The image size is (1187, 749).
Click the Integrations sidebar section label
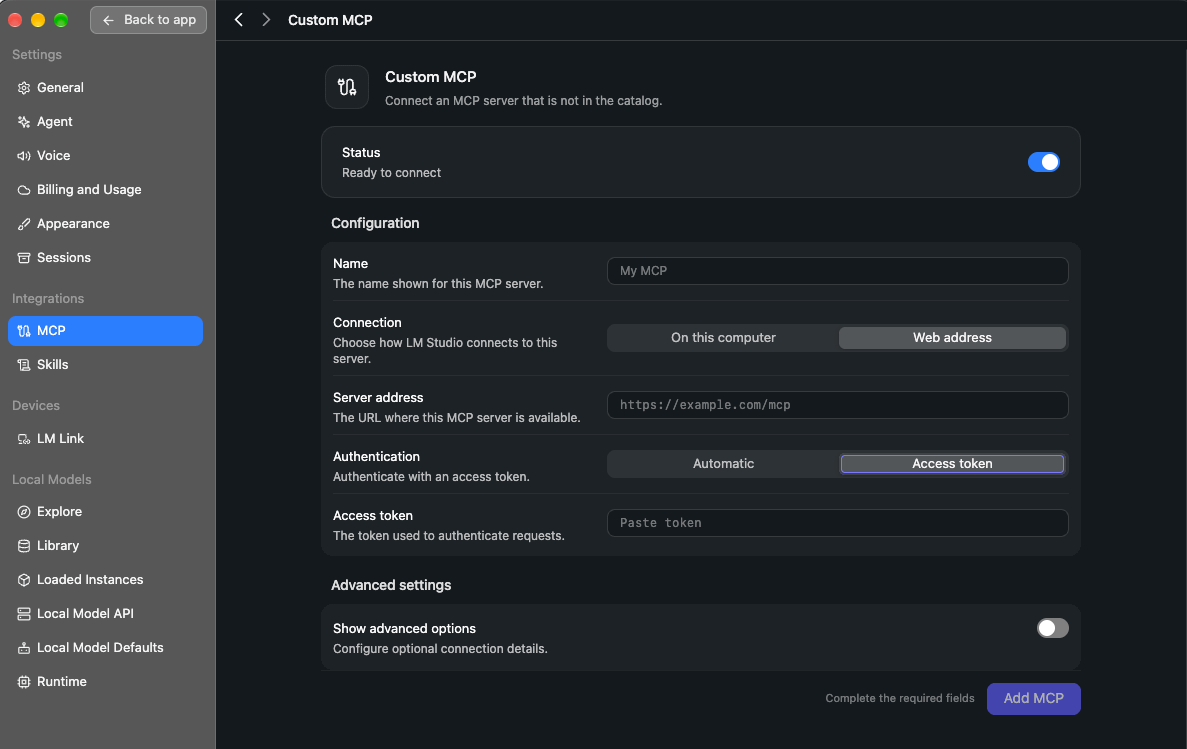(48, 299)
